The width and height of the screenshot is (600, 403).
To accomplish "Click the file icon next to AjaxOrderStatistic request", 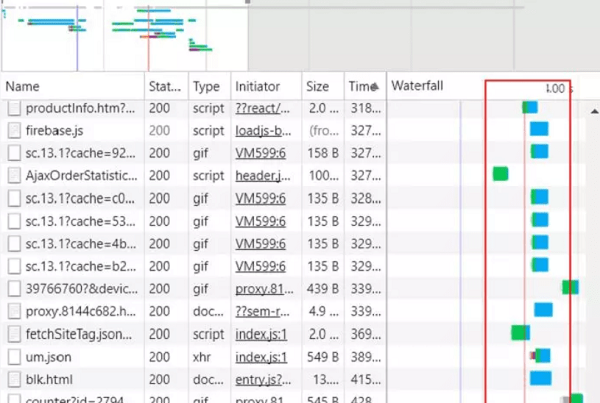I will [14, 175].
